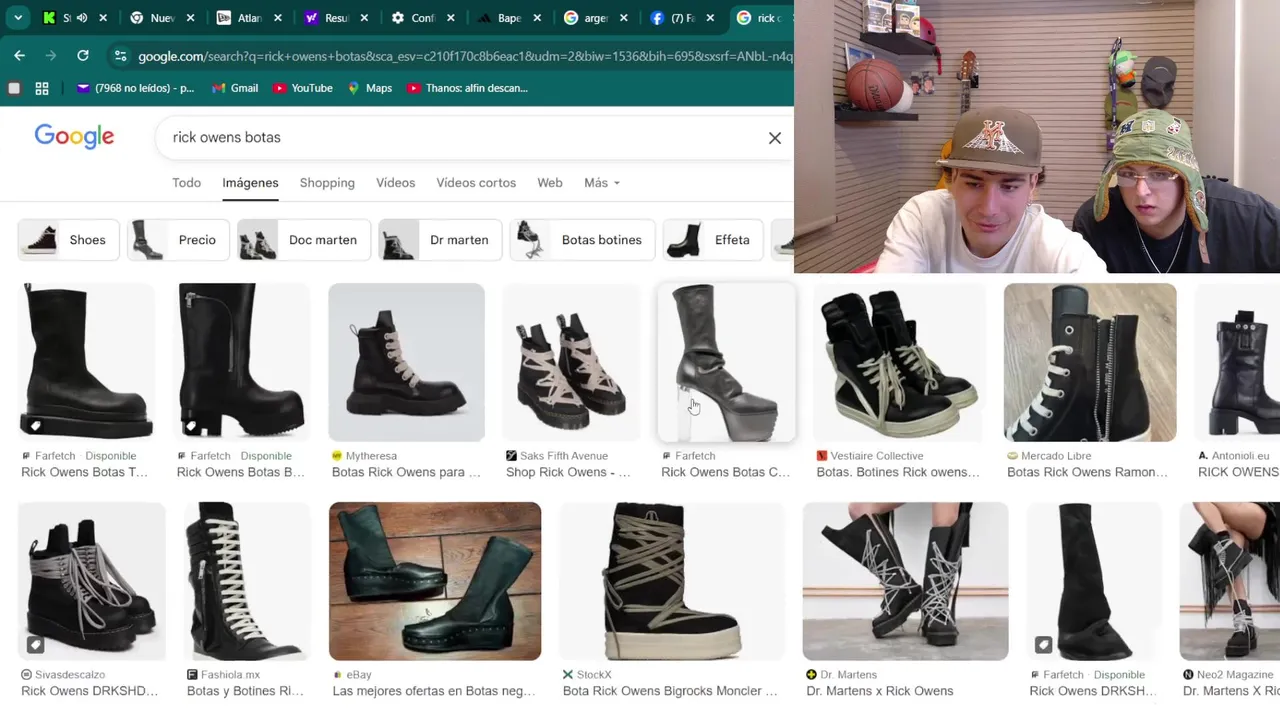The width and height of the screenshot is (1280, 720).
Task: Select the Imágenes results tab
Action: 250,183
